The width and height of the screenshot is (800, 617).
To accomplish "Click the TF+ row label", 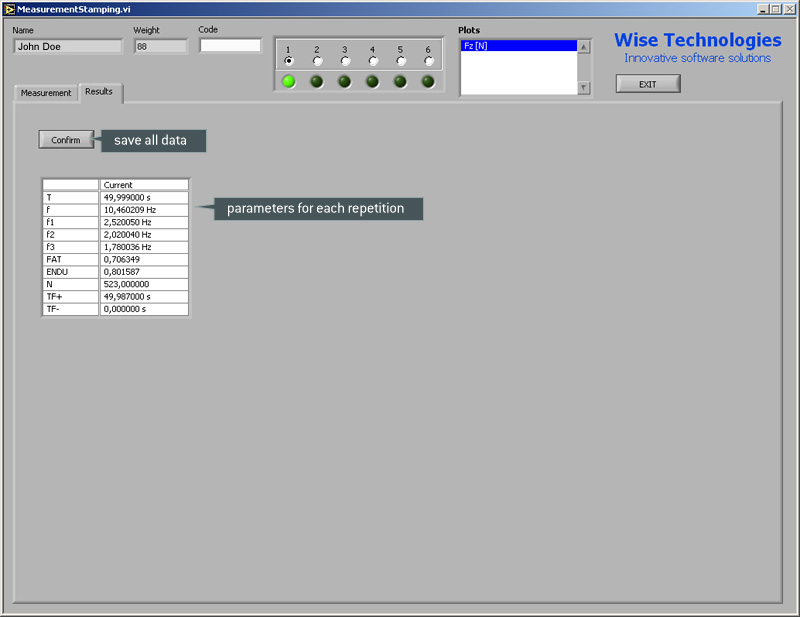I will click(x=70, y=297).
